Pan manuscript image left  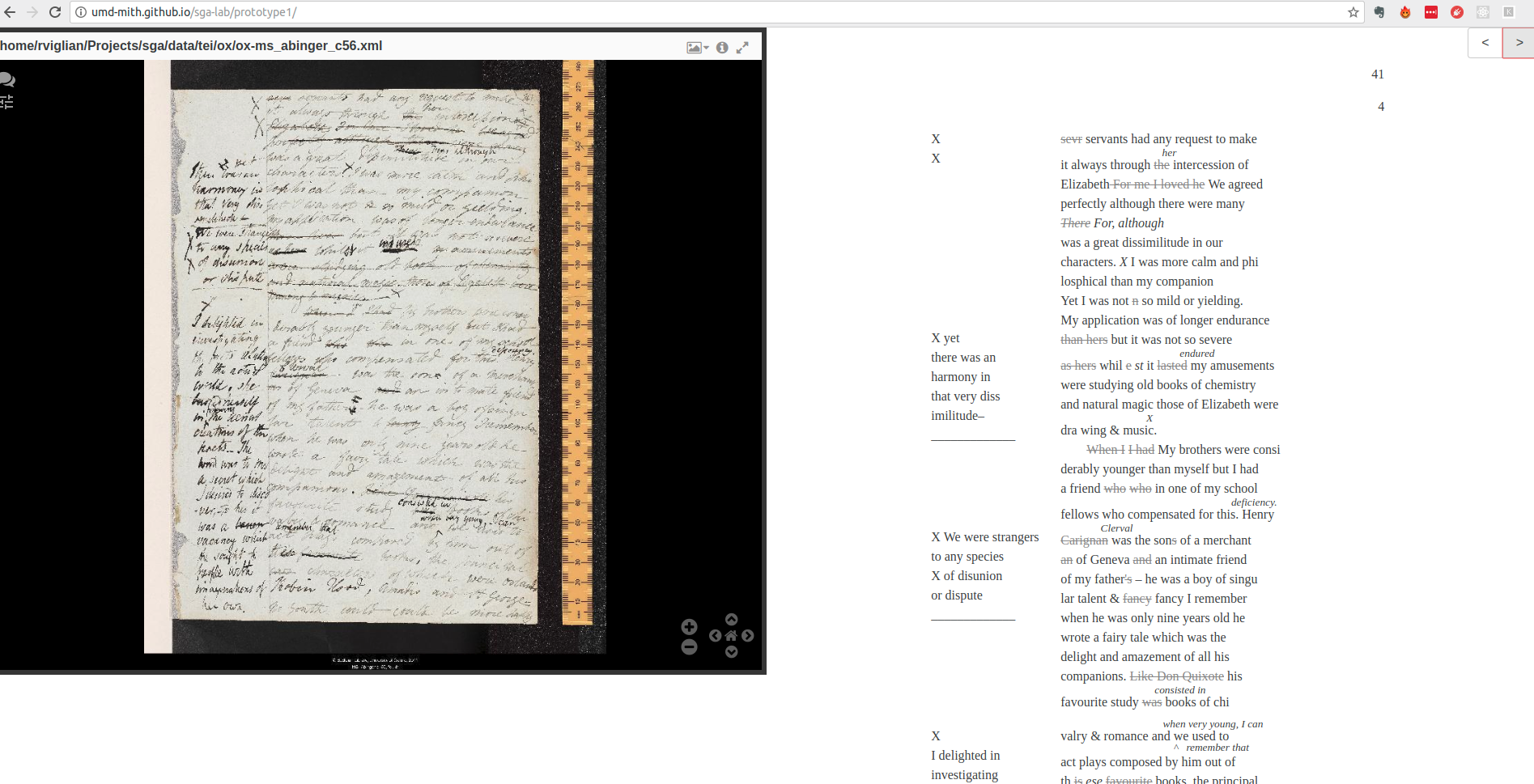(x=715, y=636)
